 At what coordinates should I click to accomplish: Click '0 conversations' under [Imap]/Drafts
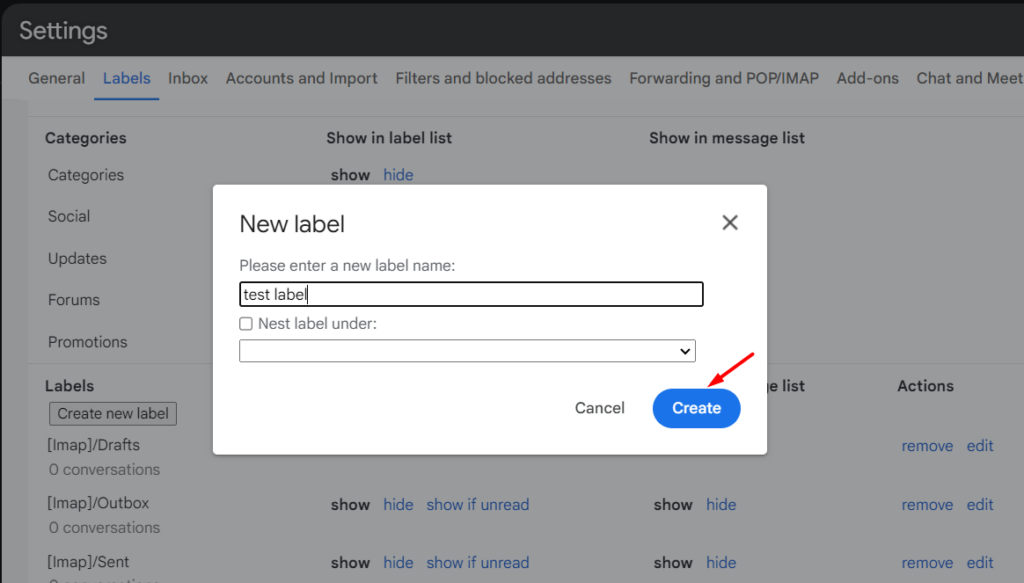pos(104,469)
